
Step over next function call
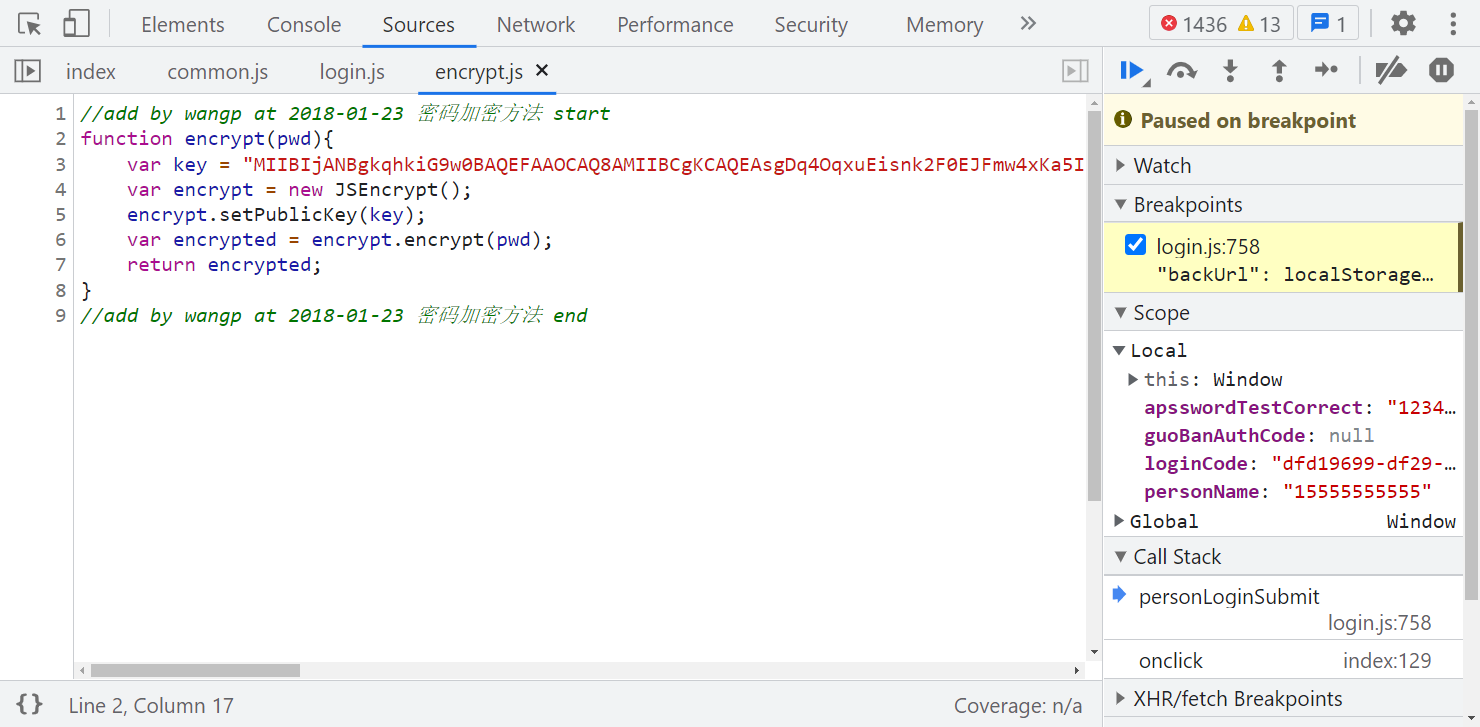click(1181, 70)
